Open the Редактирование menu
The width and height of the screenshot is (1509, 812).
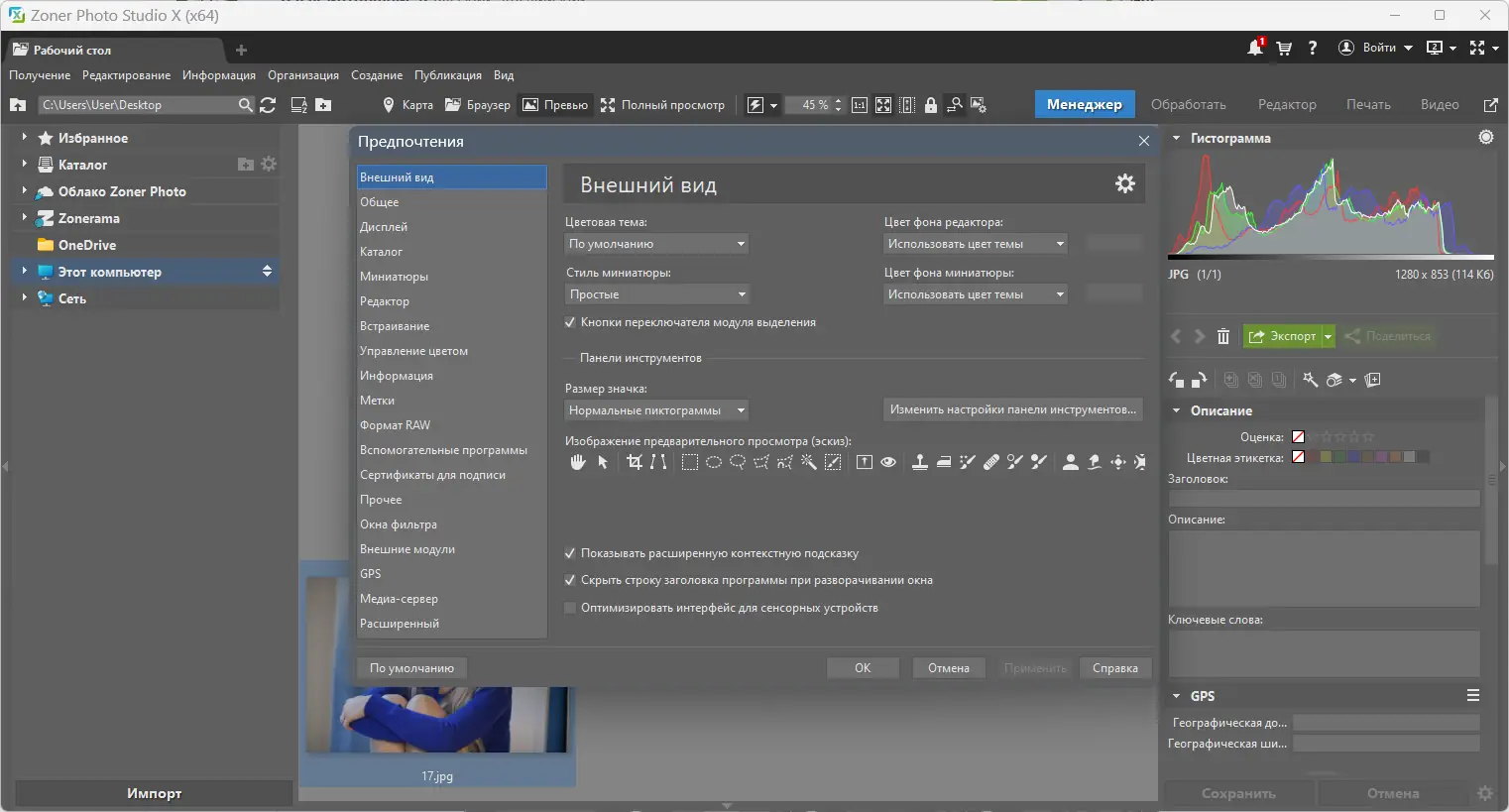pos(126,75)
